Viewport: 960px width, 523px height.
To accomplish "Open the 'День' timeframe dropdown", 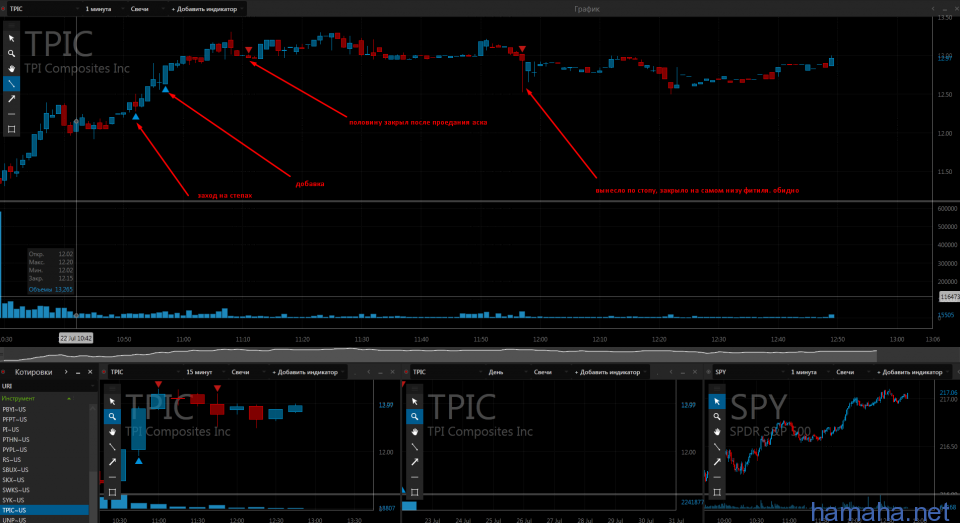I will [x=506, y=372].
